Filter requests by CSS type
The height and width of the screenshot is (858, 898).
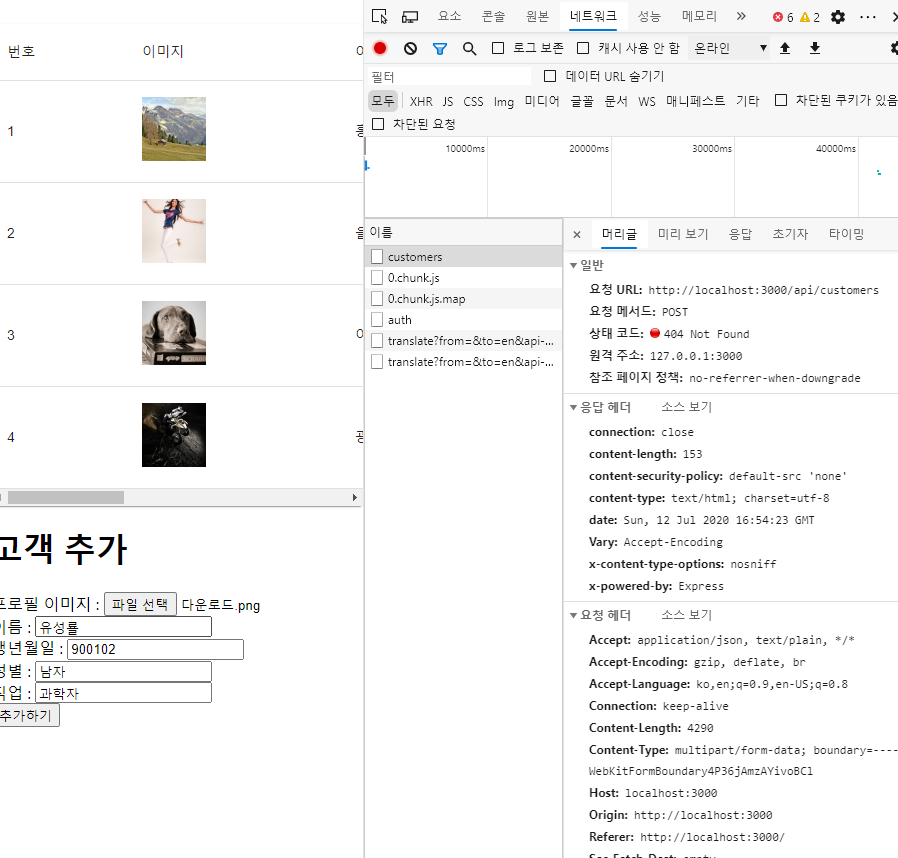coord(473,101)
